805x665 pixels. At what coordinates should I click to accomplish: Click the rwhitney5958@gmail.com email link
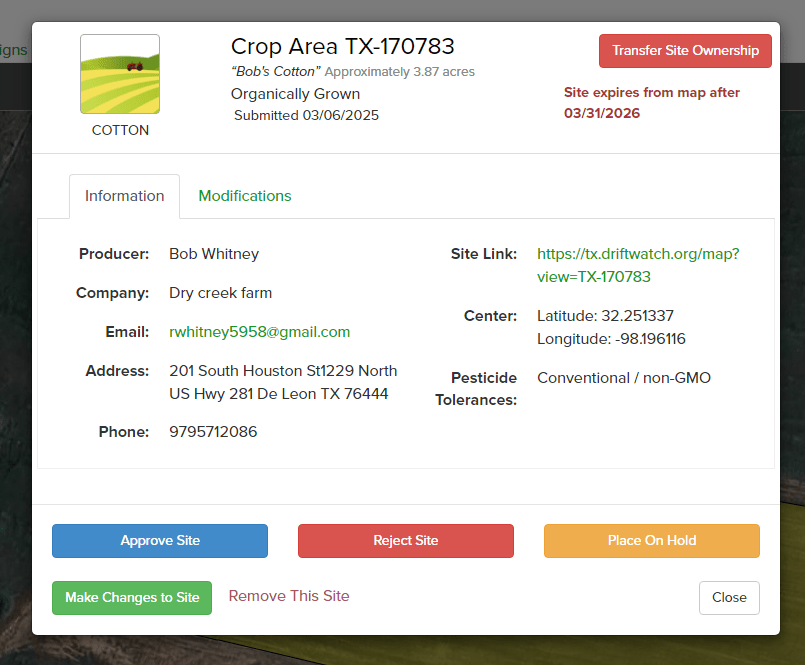click(259, 332)
